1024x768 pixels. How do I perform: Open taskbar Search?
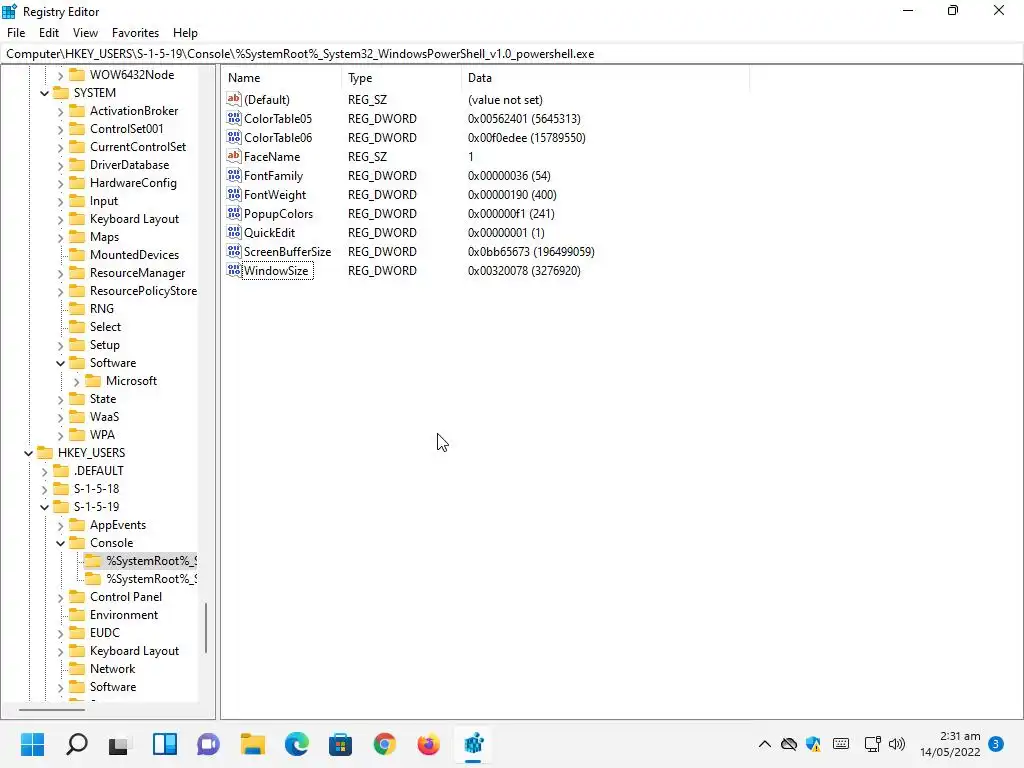[76, 744]
